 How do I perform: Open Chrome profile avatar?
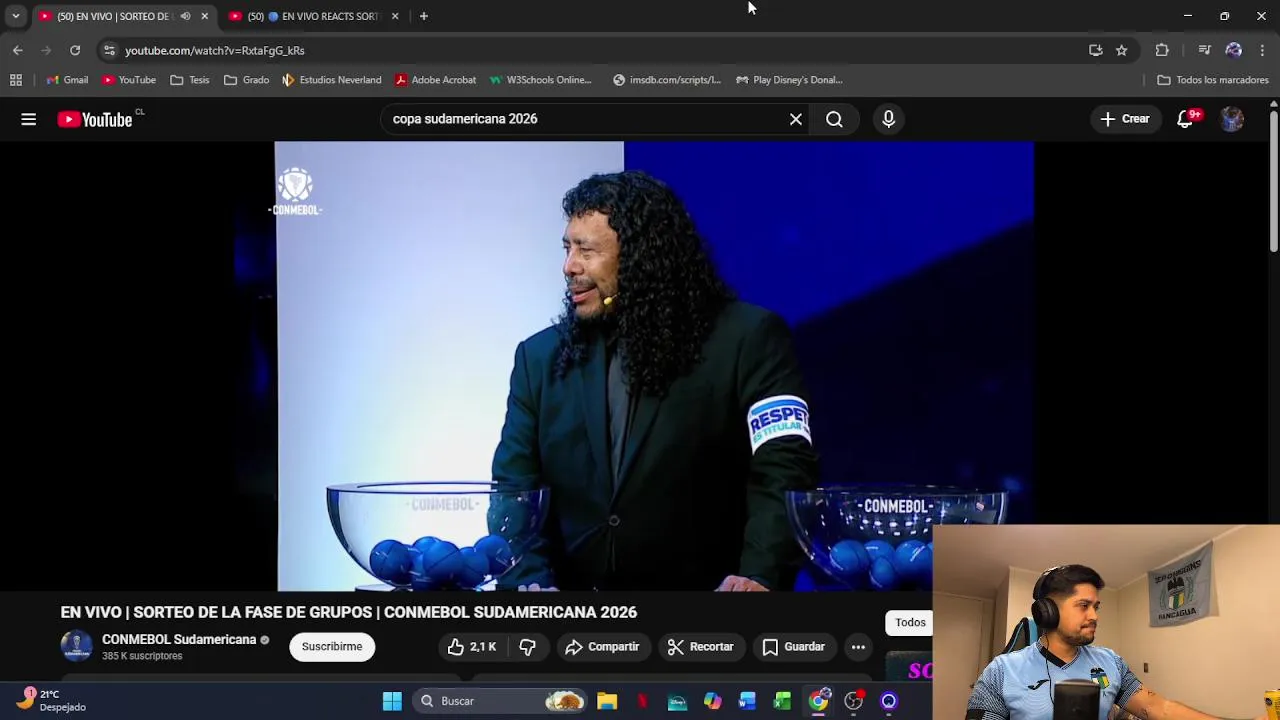(1233, 50)
